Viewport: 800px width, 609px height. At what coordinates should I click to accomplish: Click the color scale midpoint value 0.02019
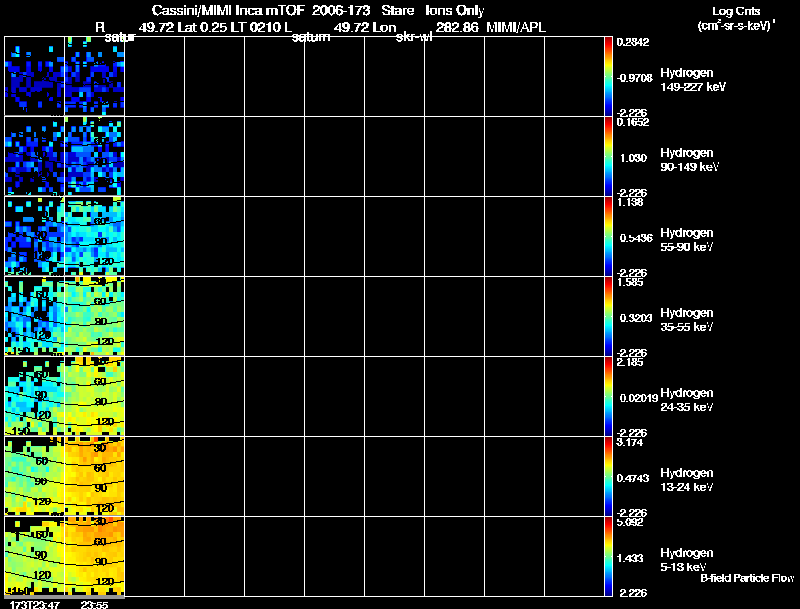pos(639,398)
